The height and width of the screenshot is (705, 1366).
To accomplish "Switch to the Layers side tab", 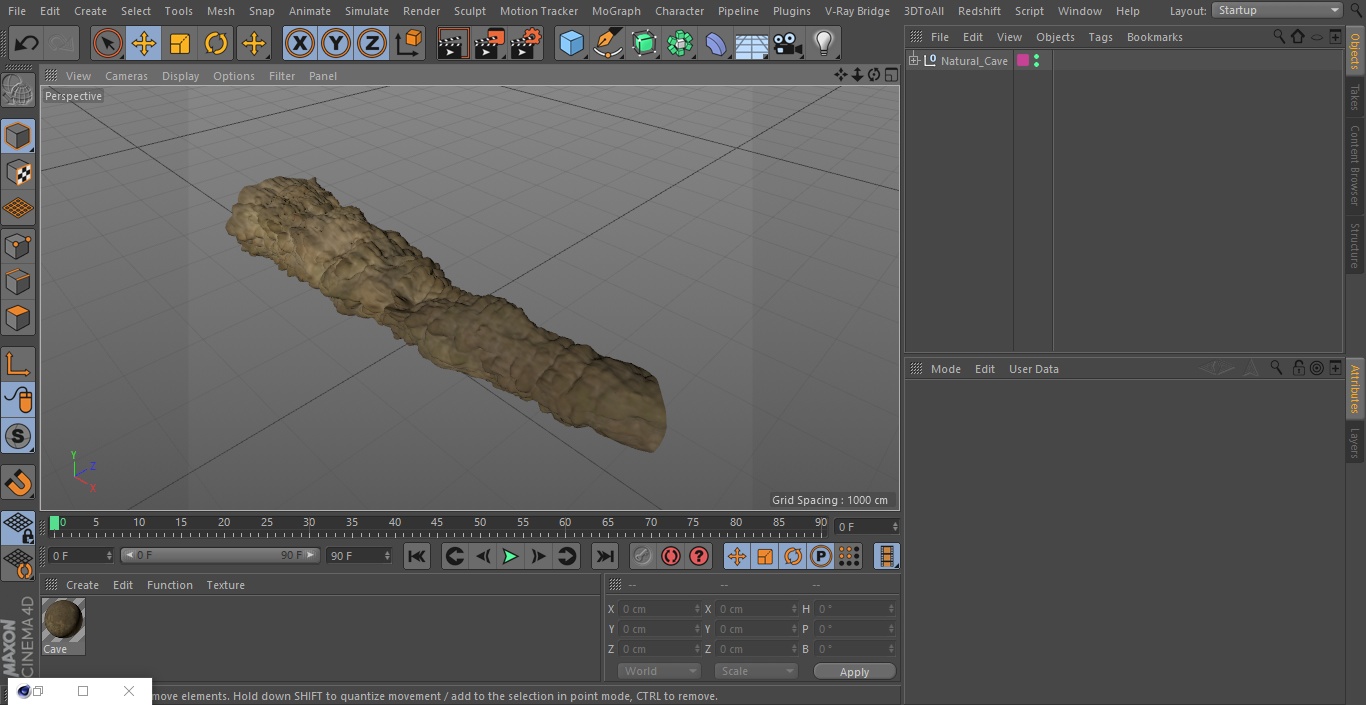I will (1355, 442).
